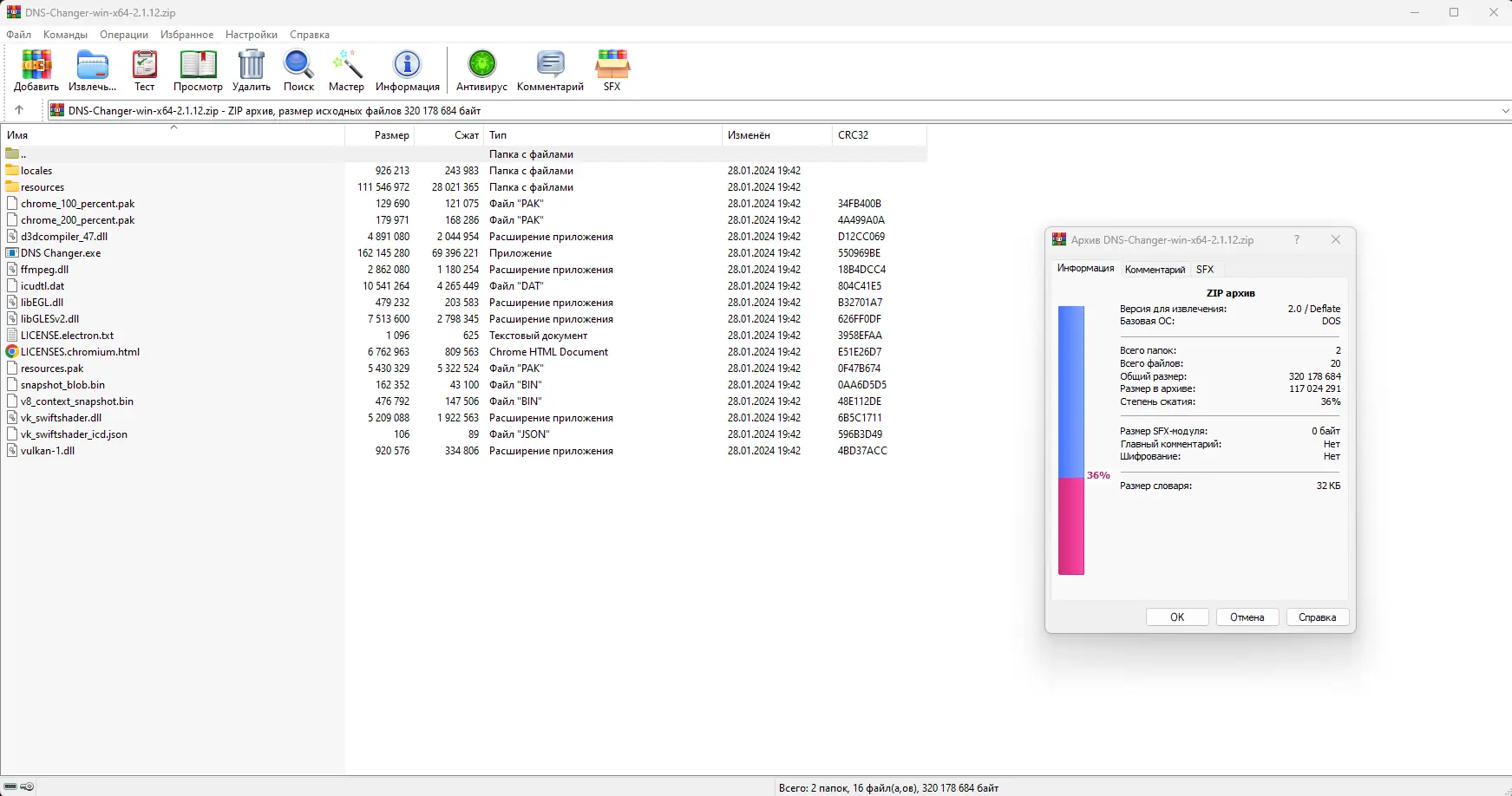1512x796 pixels.
Task: Click the LICENSES.chromium.html Chrome icon
Action: pyautogui.click(x=12, y=351)
